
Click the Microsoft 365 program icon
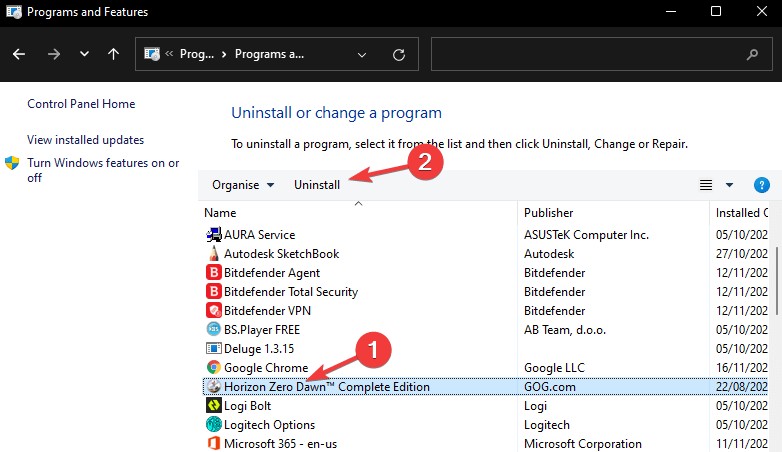point(213,443)
